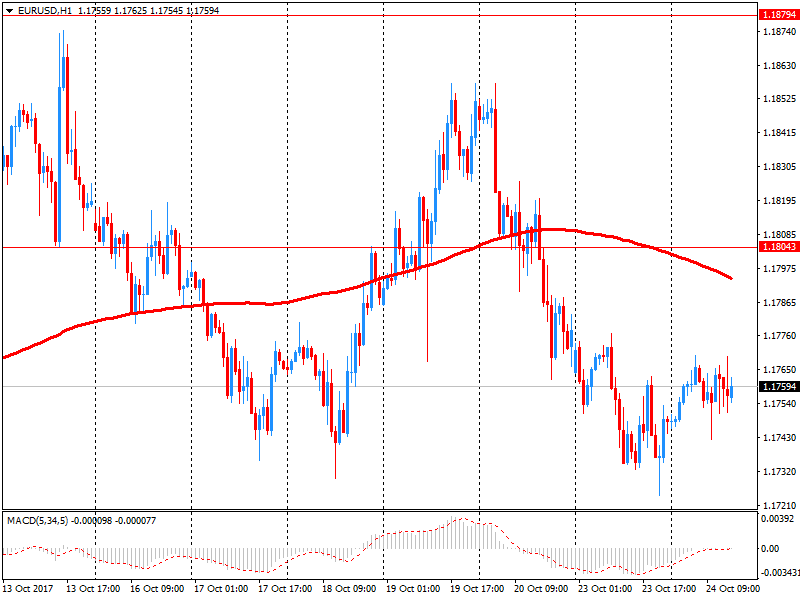Click the 1.18740 price scale value
Screen dimensions: 800x600
780,32
